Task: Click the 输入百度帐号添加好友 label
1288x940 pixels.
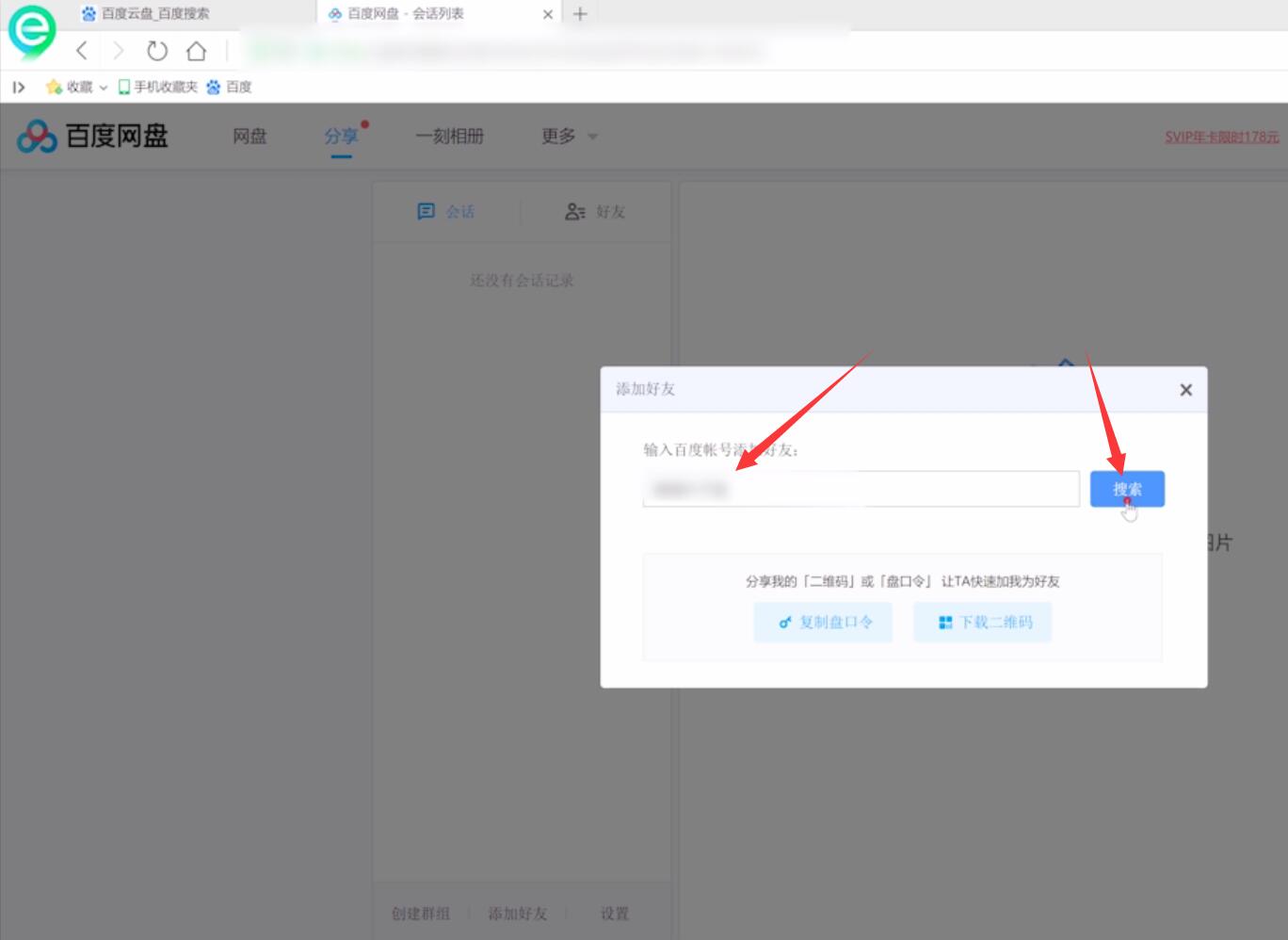Action: point(722,450)
